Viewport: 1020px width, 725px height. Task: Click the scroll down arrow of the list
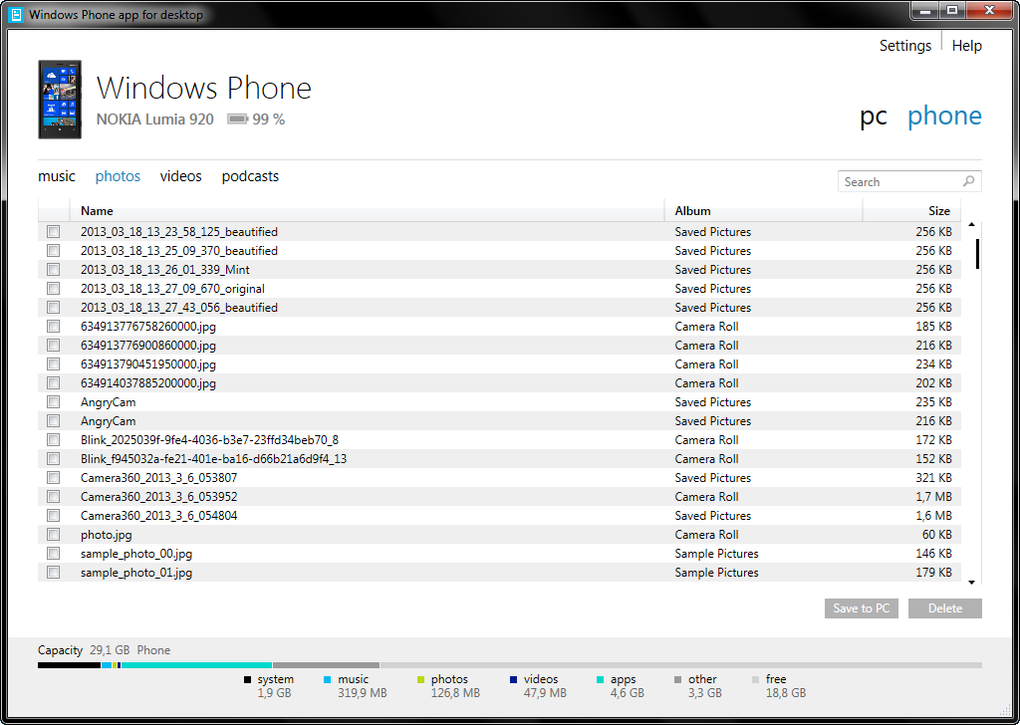pyautogui.click(x=972, y=582)
